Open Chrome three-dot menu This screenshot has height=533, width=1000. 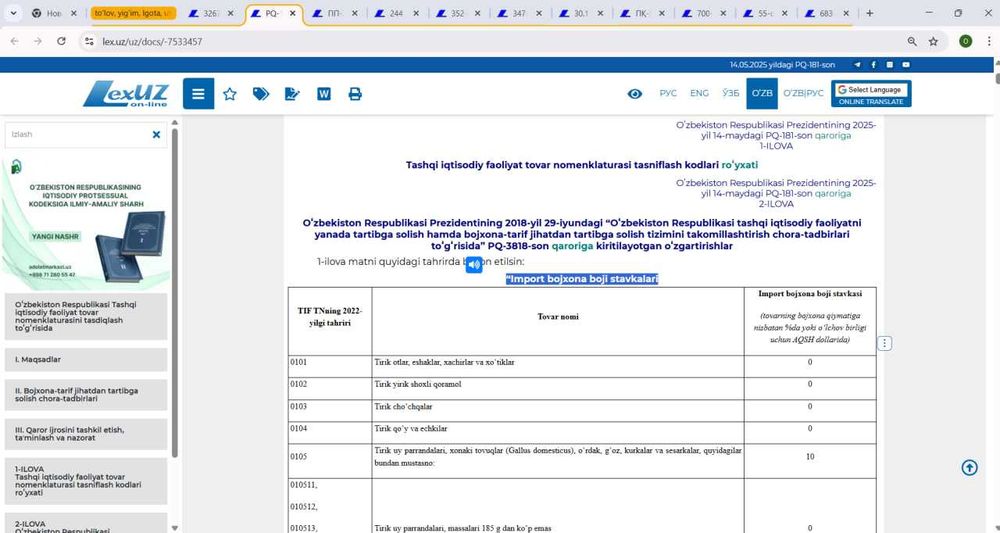pyautogui.click(x=987, y=41)
